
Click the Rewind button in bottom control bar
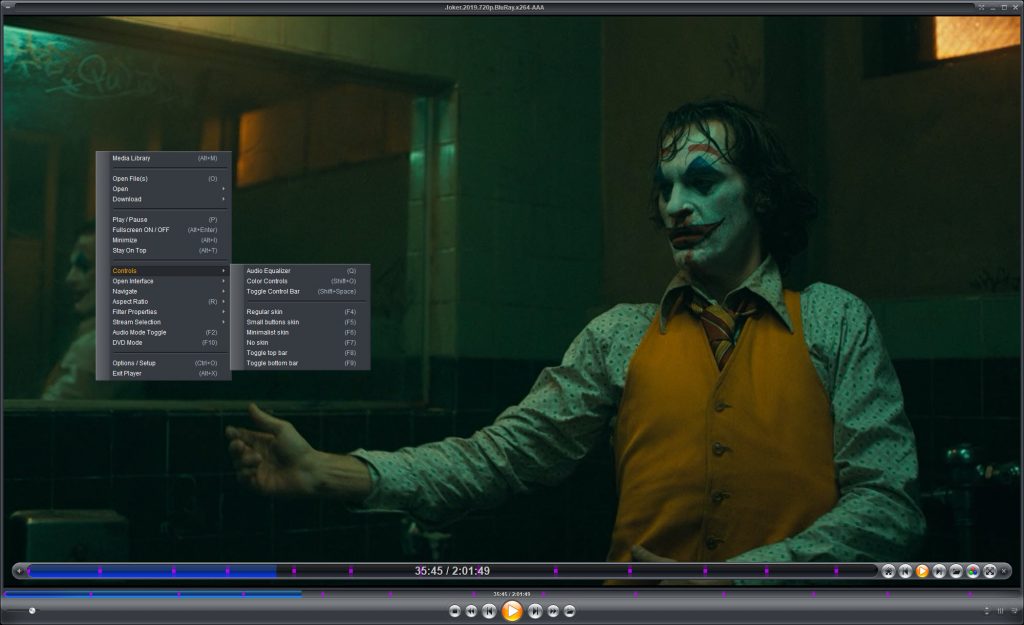tap(471, 611)
